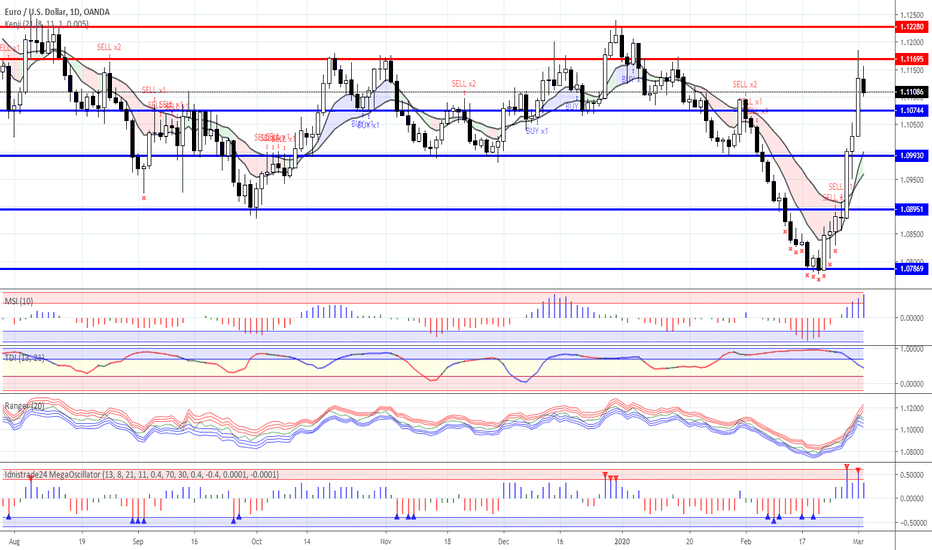Click the red triangle on MegaOscillator far right
This screenshot has width=932, height=550.
858,470
